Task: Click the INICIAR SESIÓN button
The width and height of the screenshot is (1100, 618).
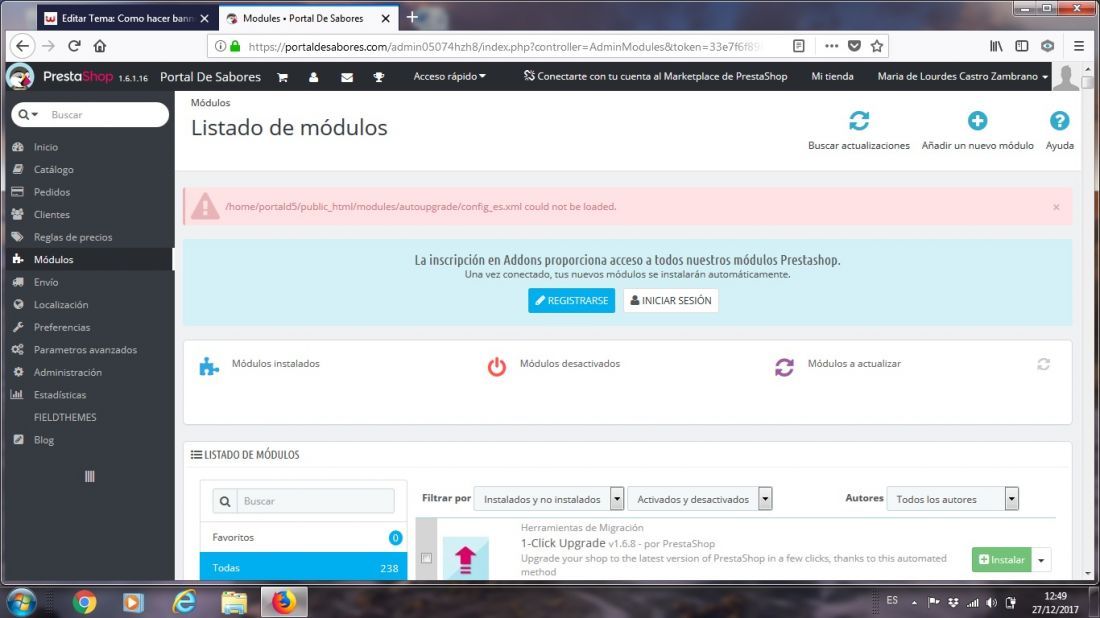Action: pos(671,300)
